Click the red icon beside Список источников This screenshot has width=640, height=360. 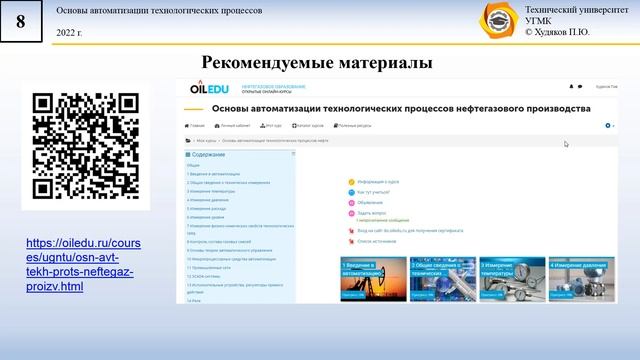click(351, 242)
